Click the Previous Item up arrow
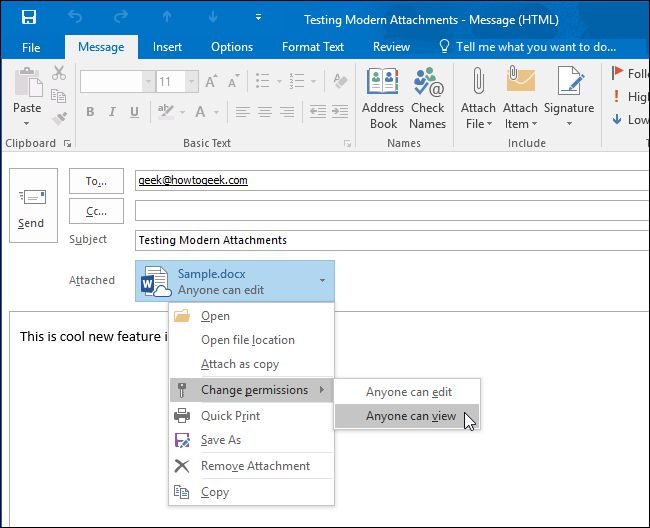This screenshot has height=528, width=650. 167,17
